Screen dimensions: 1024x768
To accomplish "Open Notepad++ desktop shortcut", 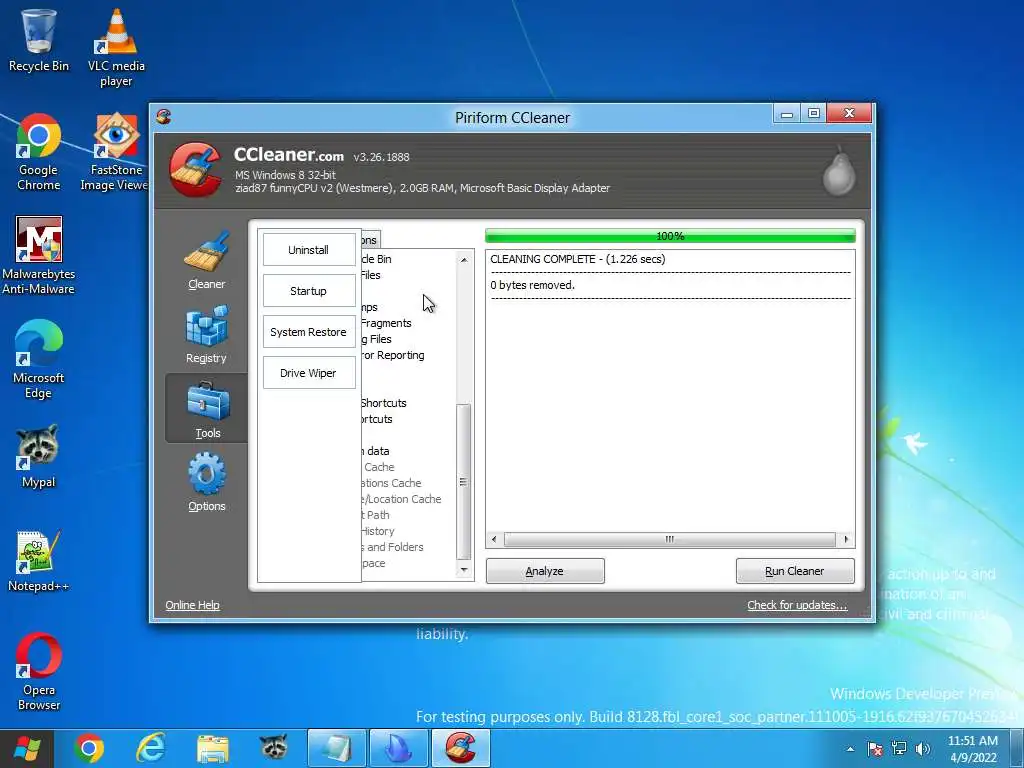I will tap(39, 560).
